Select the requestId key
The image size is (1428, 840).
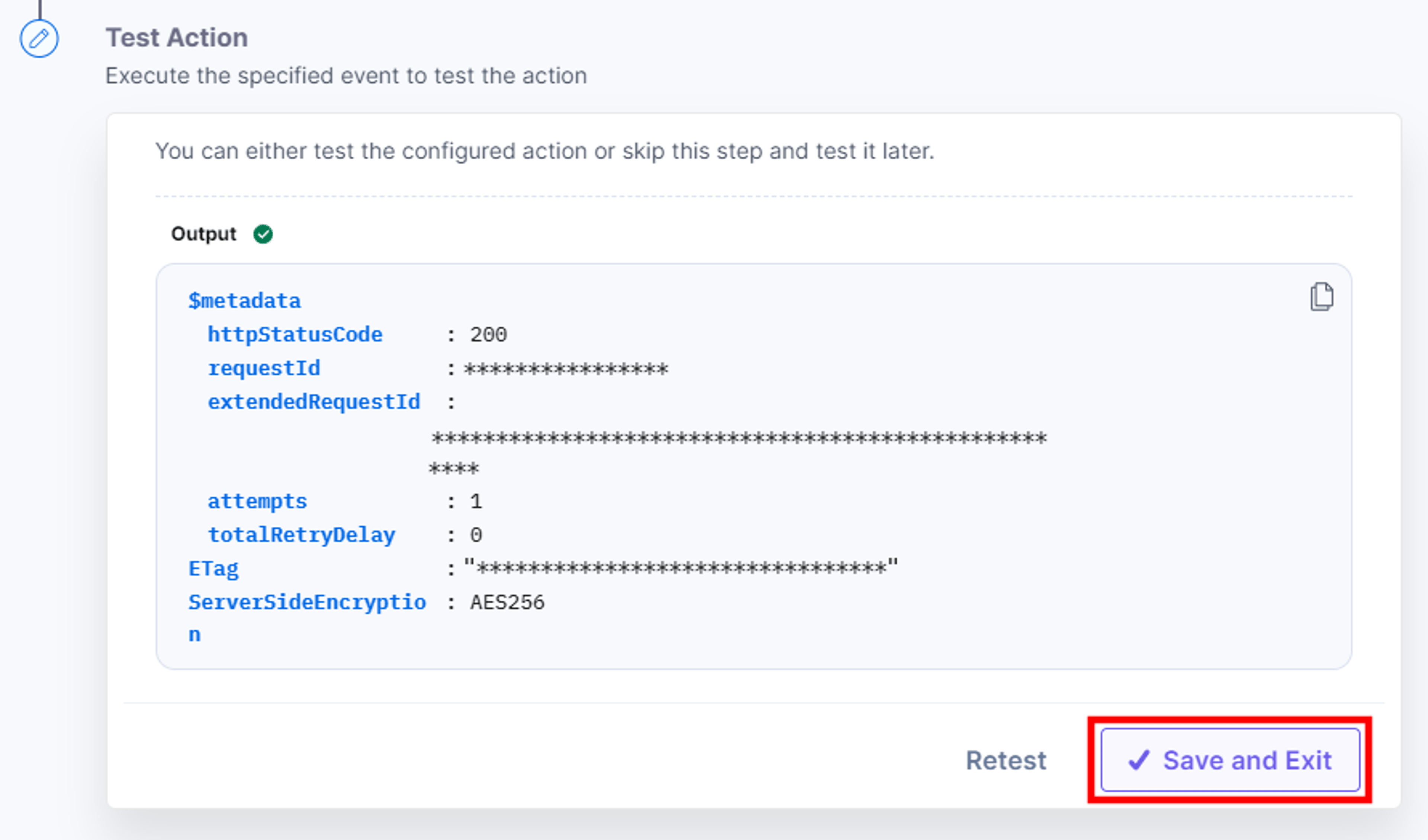click(x=264, y=368)
